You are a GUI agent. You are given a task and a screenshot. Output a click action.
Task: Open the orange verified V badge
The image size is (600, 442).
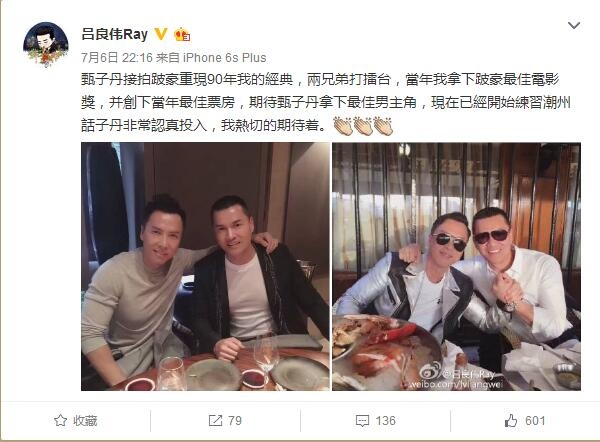161,34
